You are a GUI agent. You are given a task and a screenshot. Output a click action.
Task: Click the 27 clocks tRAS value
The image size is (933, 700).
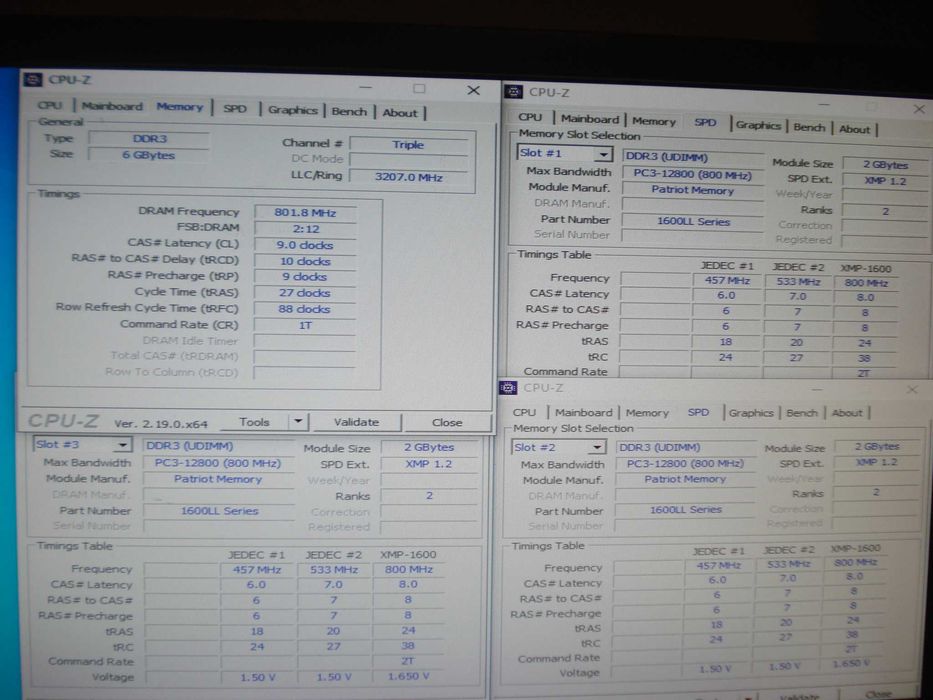coord(305,293)
